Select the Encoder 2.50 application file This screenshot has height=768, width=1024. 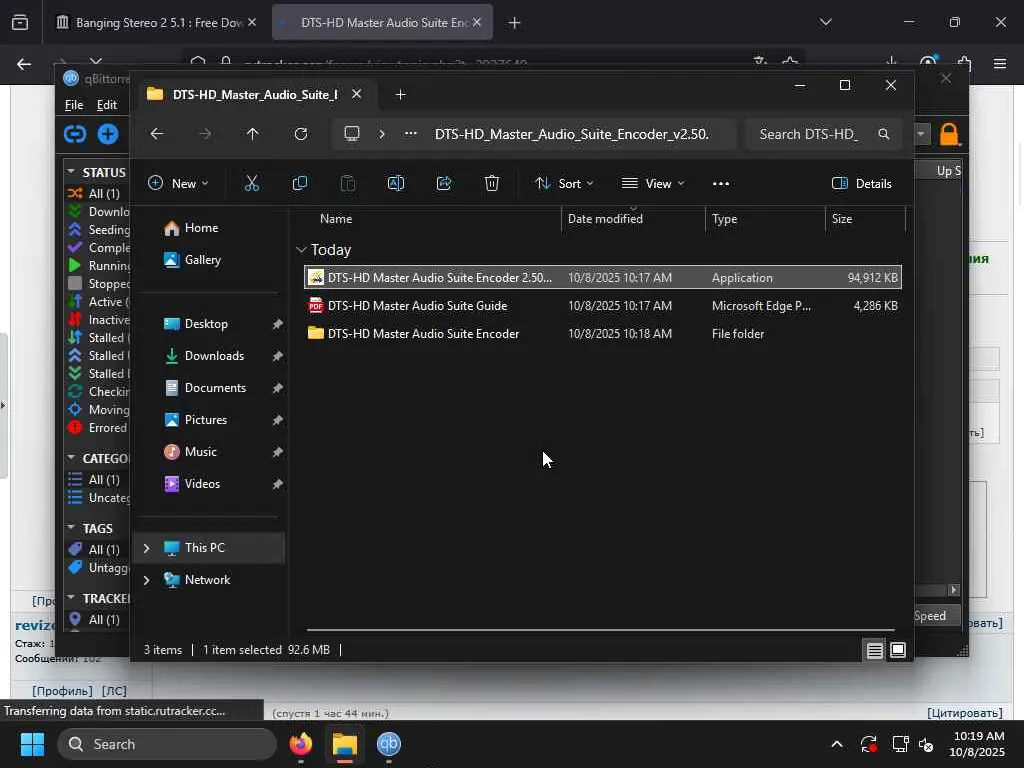603,278
